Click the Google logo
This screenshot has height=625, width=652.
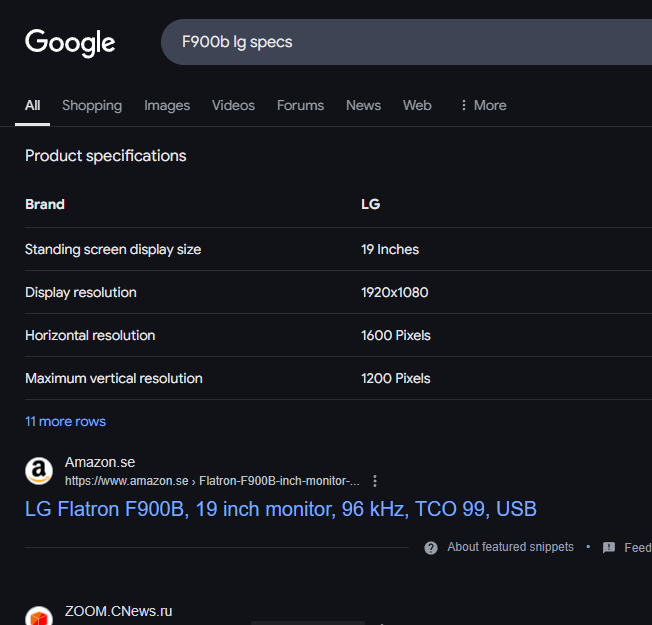(70, 43)
